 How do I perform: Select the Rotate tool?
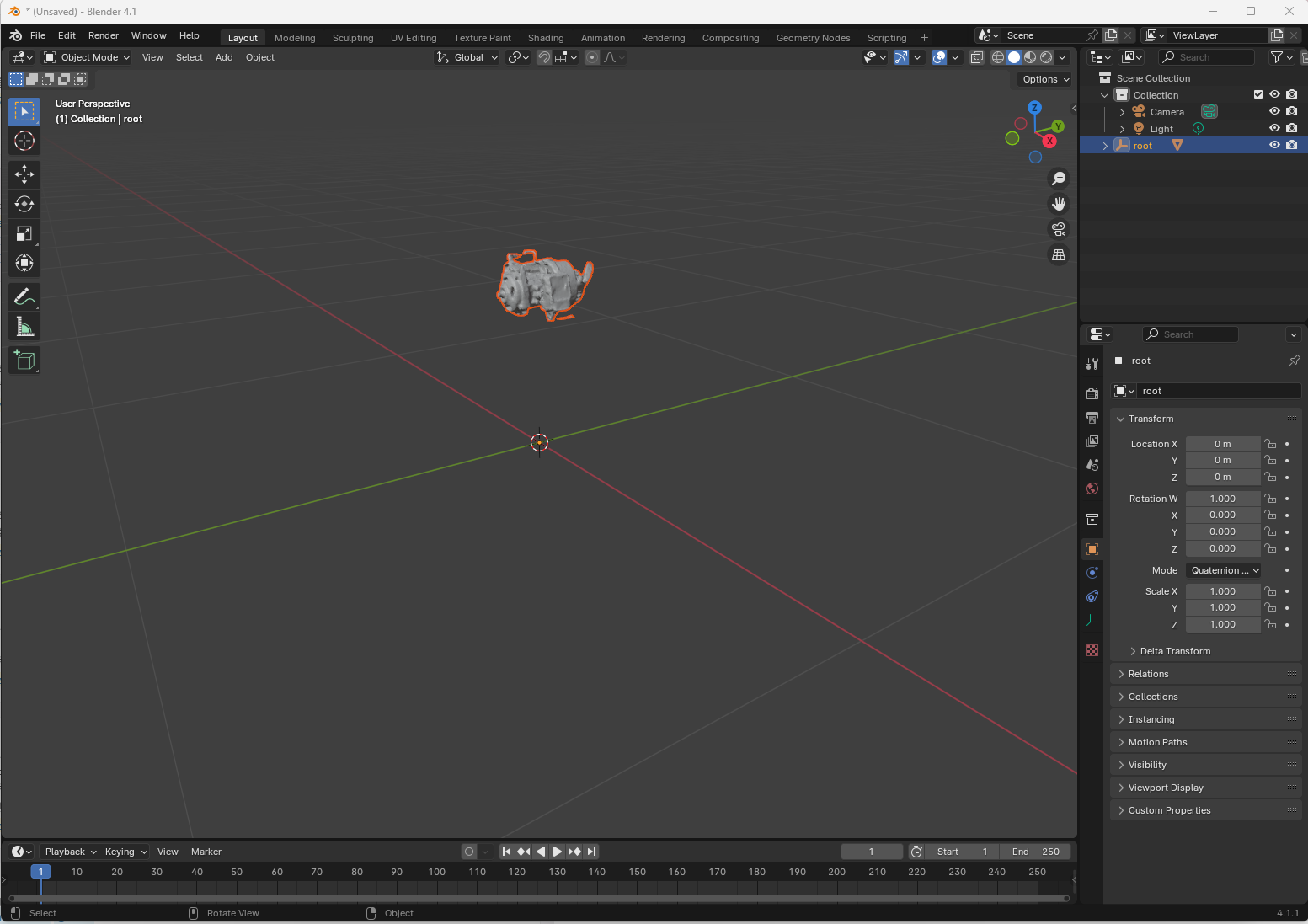pyautogui.click(x=24, y=204)
